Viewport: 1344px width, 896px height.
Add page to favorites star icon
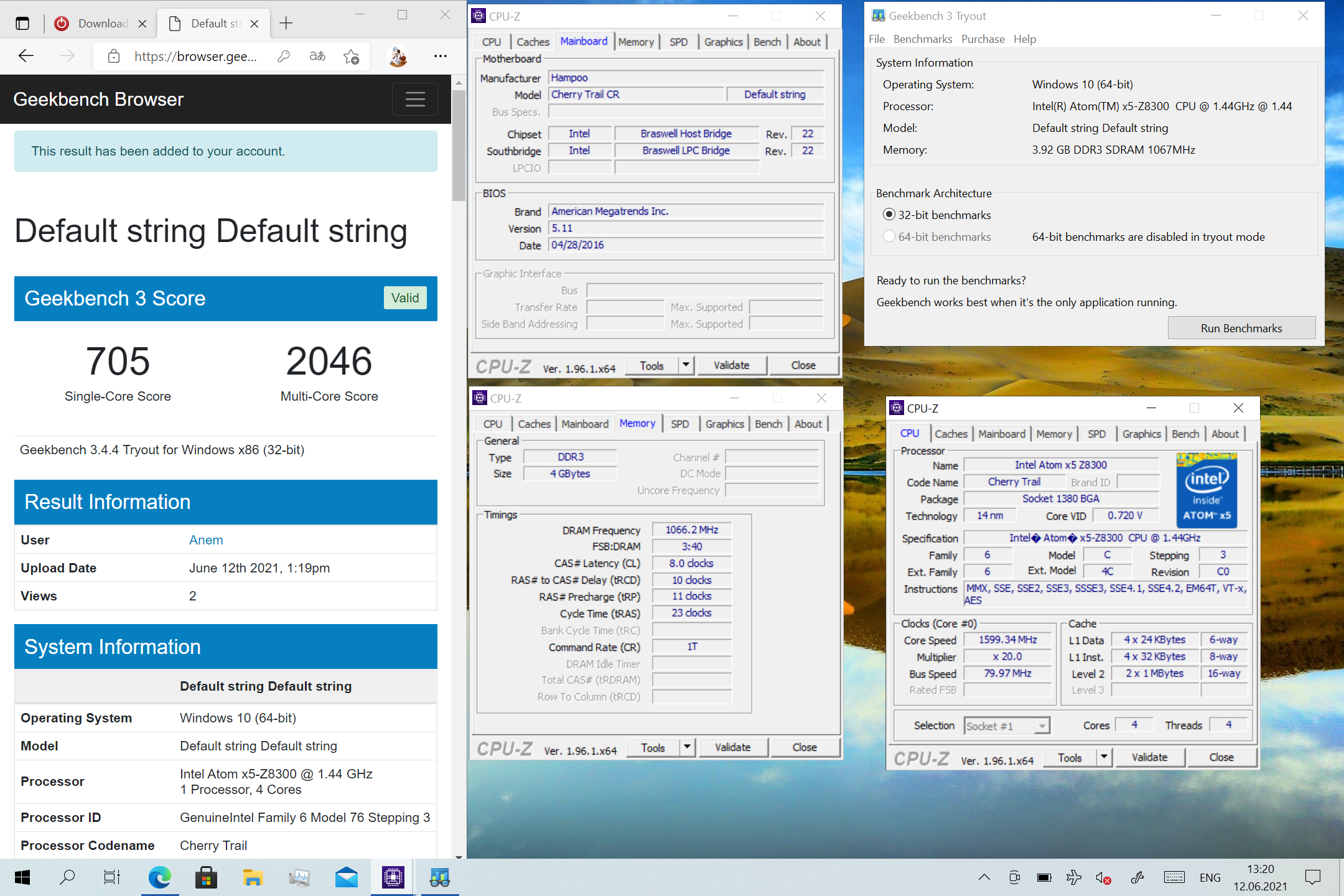pos(352,57)
